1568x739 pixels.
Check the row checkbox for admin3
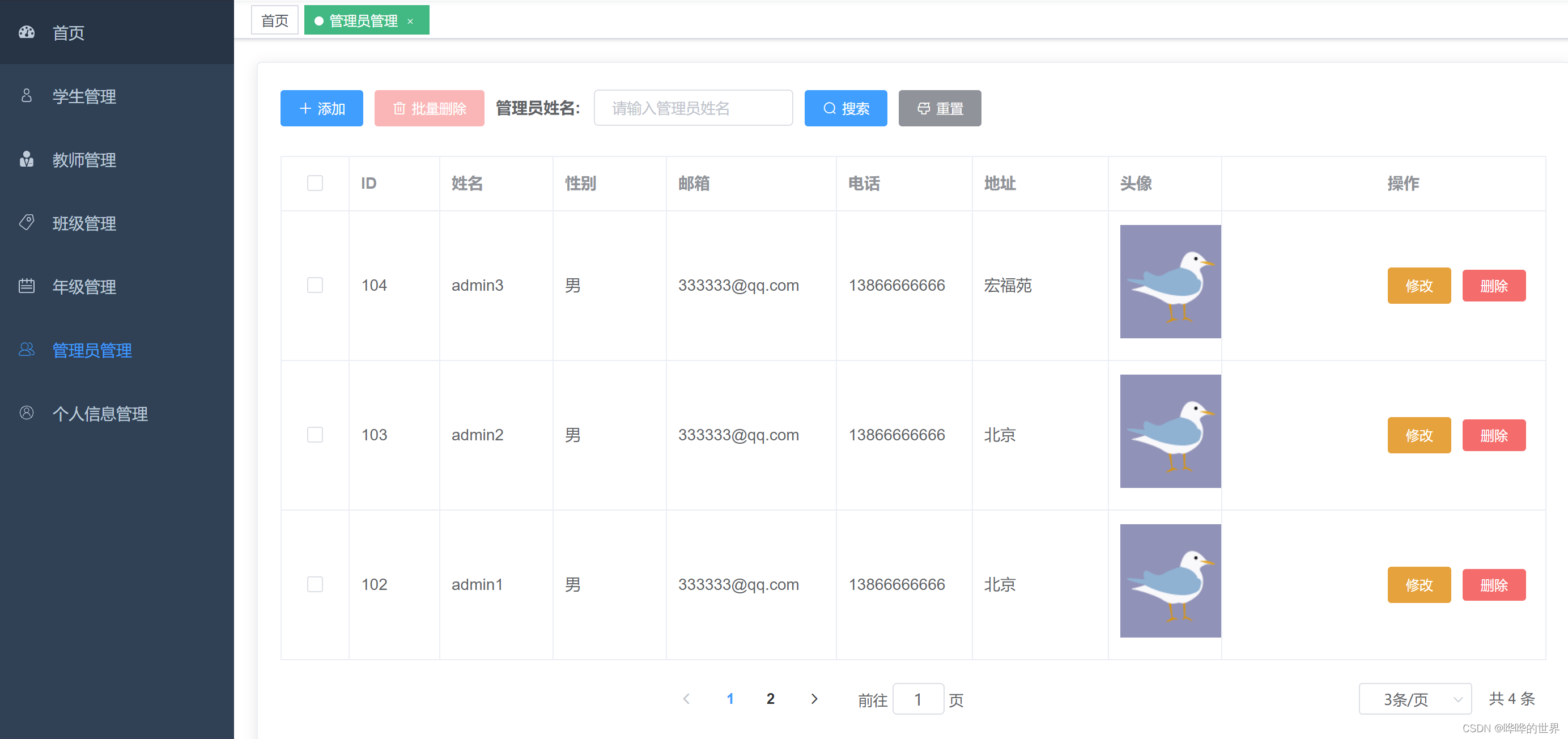(315, 285)
